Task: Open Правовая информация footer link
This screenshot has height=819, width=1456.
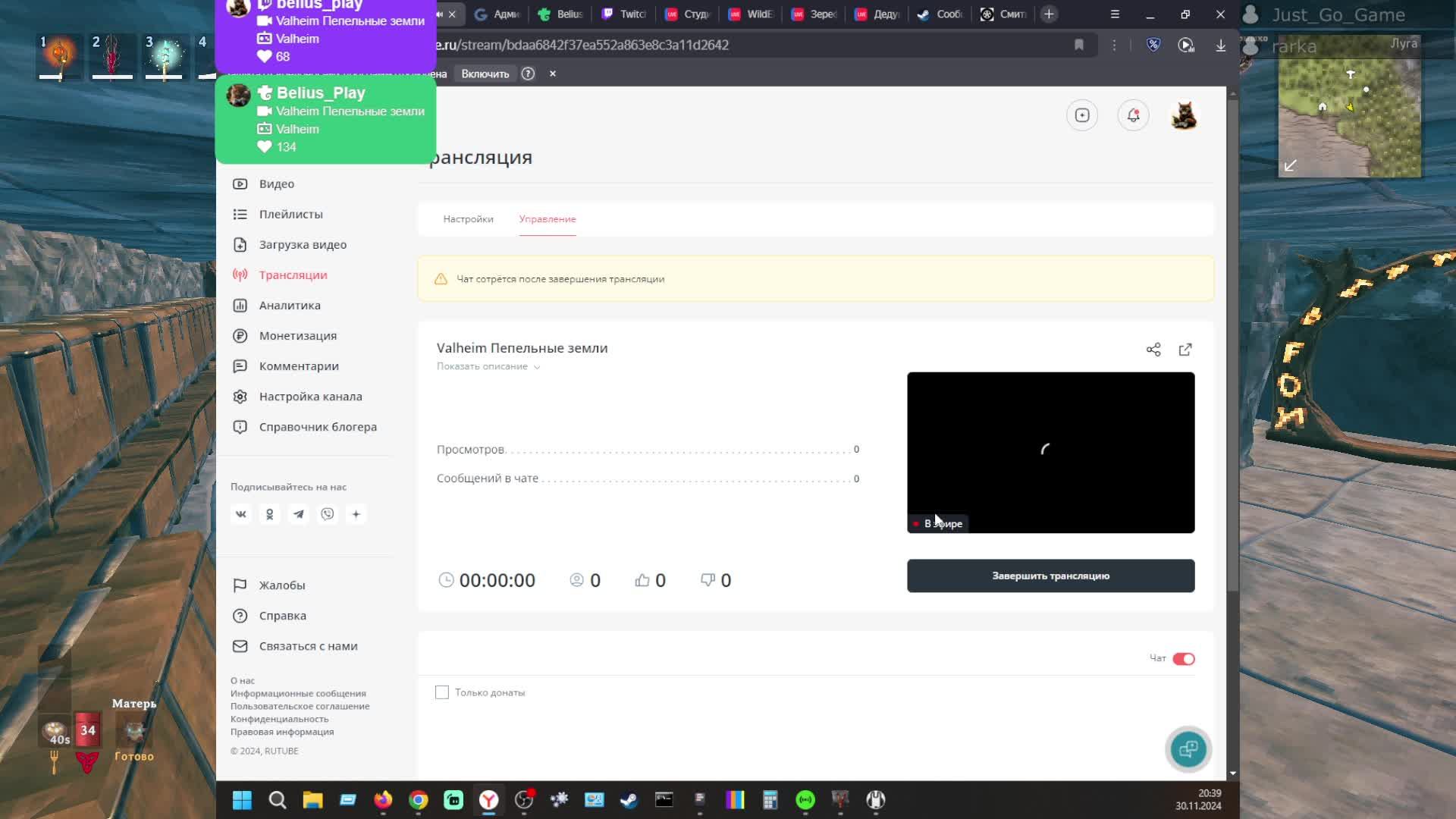Action: [x=282, y=732]
